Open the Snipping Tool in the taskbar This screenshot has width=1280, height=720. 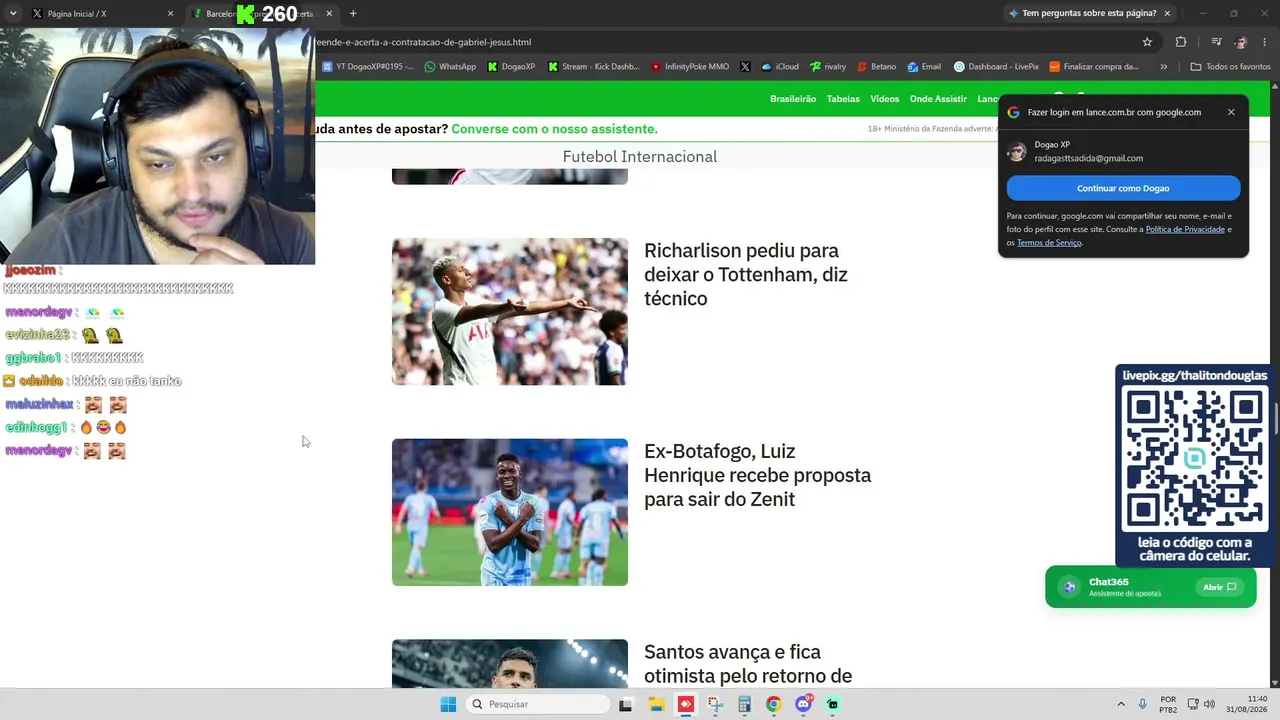(715, 704)
